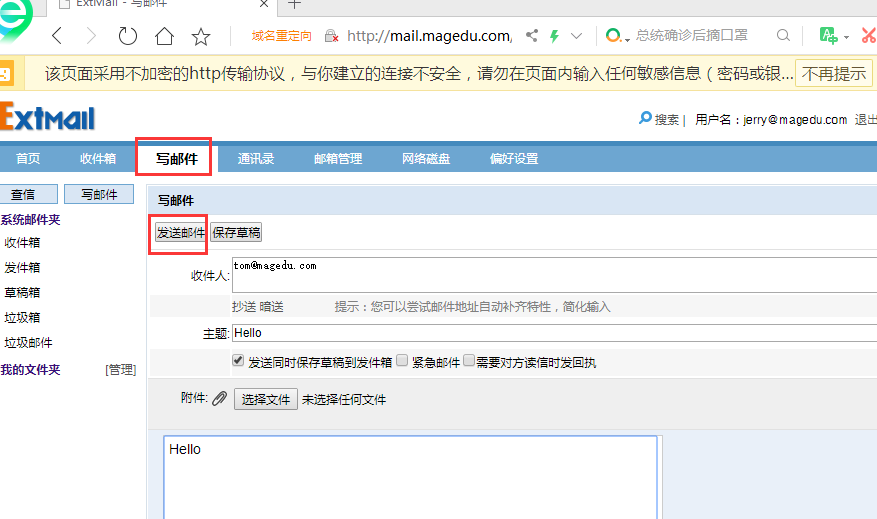Image resolution: width=877 pixels, height=519 pixels.
Task: Dismiss warning with 不再提示 button
Action: pos(833,74)
